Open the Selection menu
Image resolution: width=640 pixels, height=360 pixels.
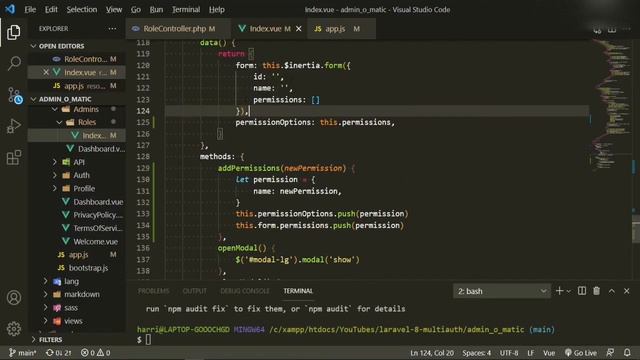click(82, 9)
